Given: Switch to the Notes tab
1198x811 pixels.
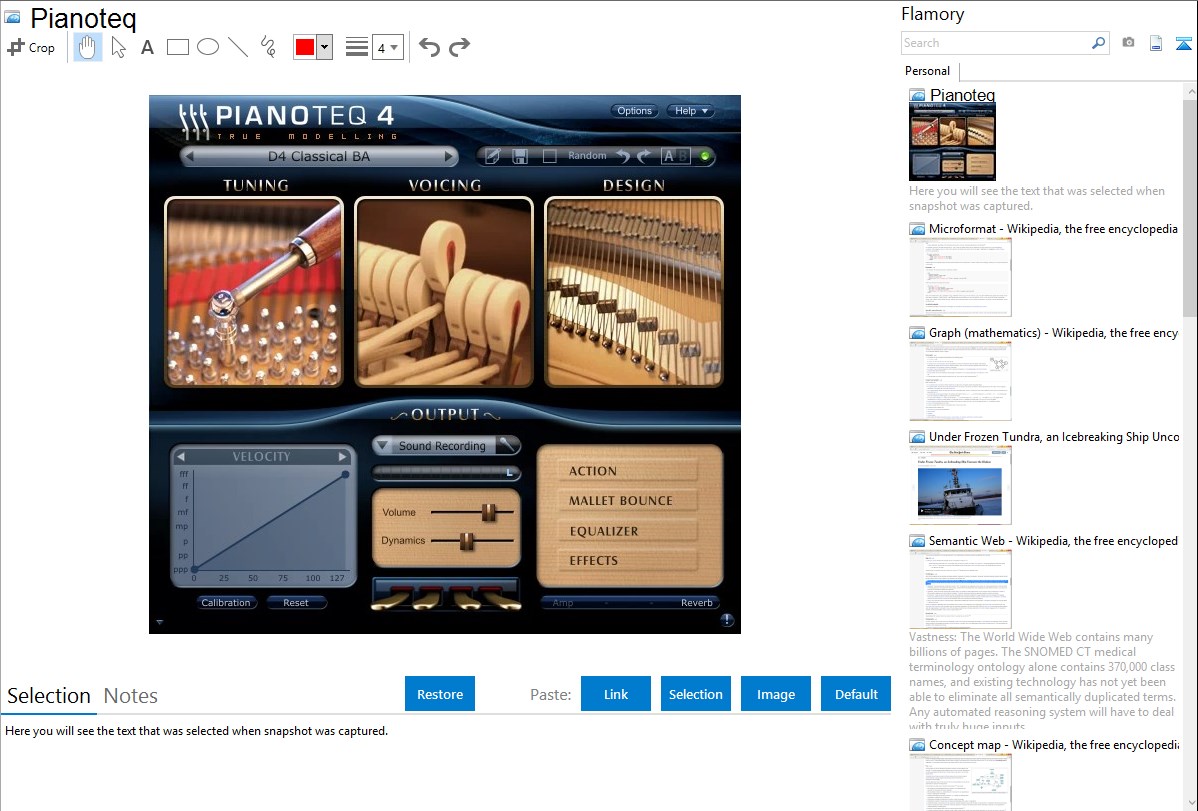Looking at the screenshot, I should (x=131, y=696).
